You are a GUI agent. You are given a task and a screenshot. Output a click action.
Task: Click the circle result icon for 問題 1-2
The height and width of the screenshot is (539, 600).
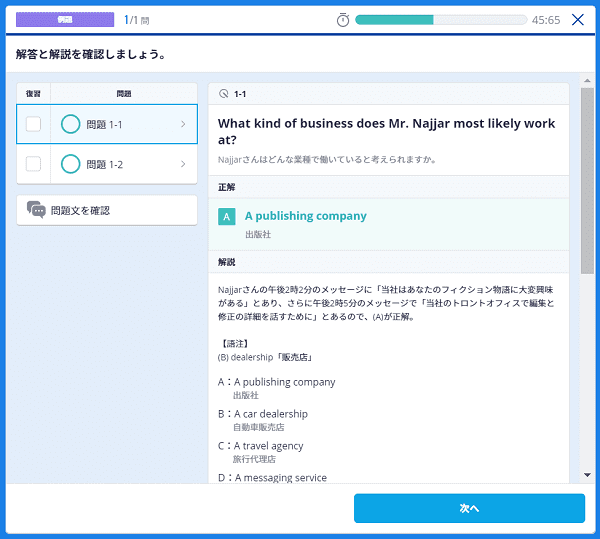[70, 164]
